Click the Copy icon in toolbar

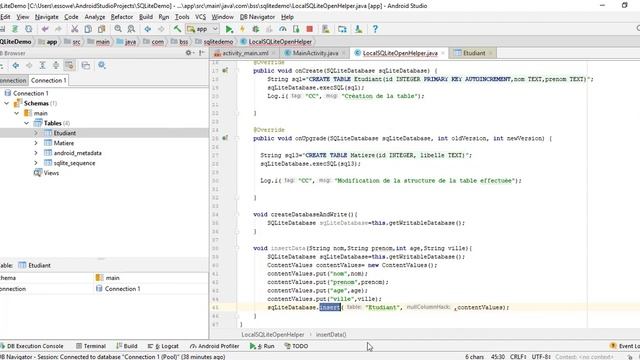pyautogui.click(x=88, y=29)
